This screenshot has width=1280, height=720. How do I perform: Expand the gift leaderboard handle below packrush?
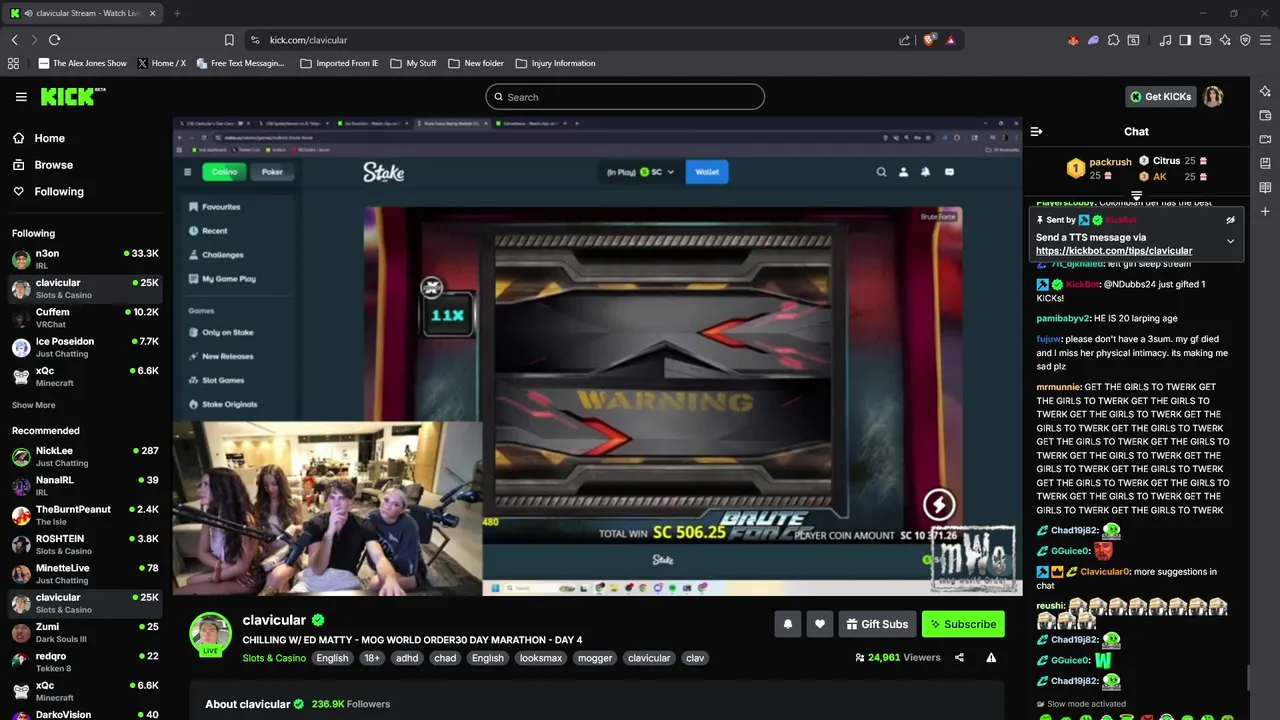point(1136,194)
